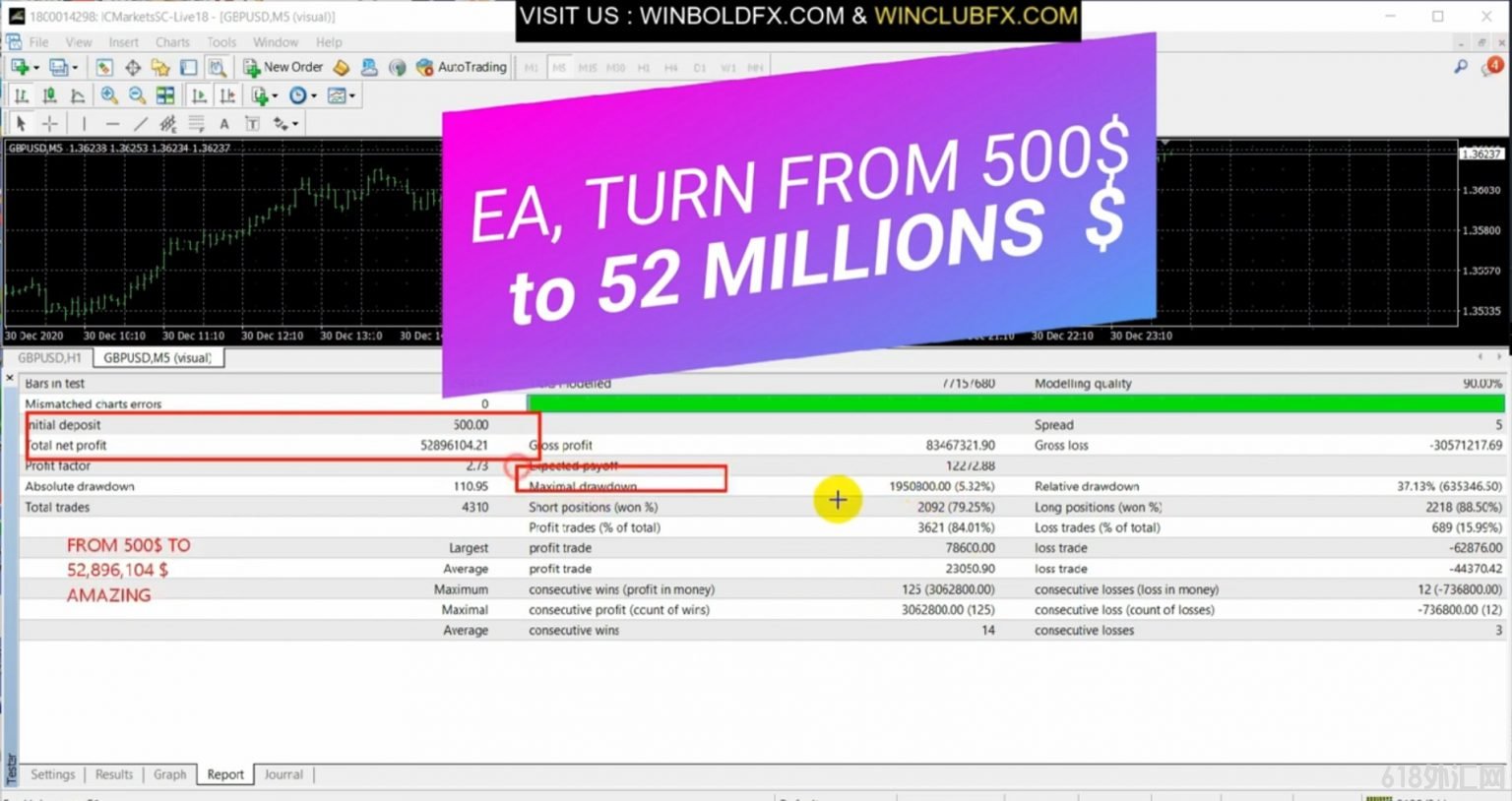Open the tester Results tab

click(x=114, y=774)
